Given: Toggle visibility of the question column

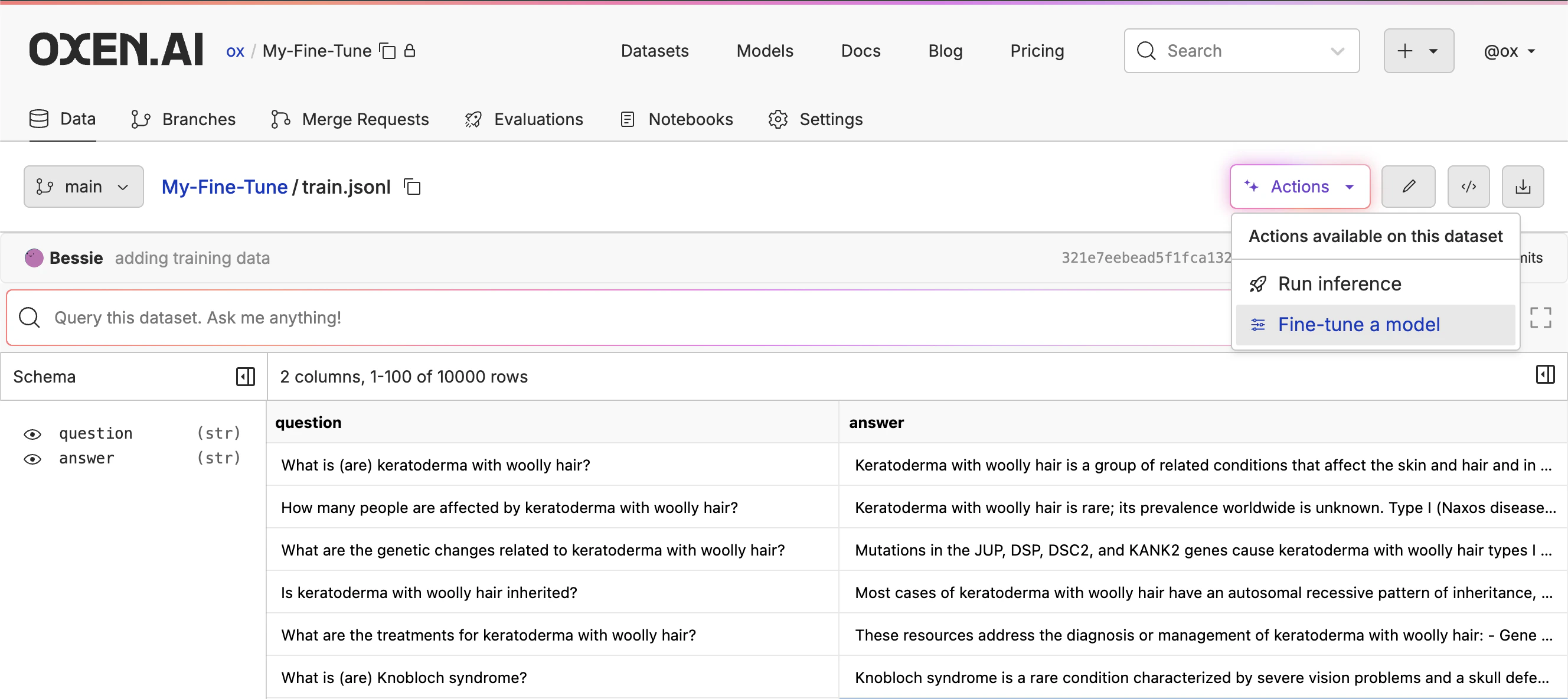Looking at the screenshot, I should (32, 433).
